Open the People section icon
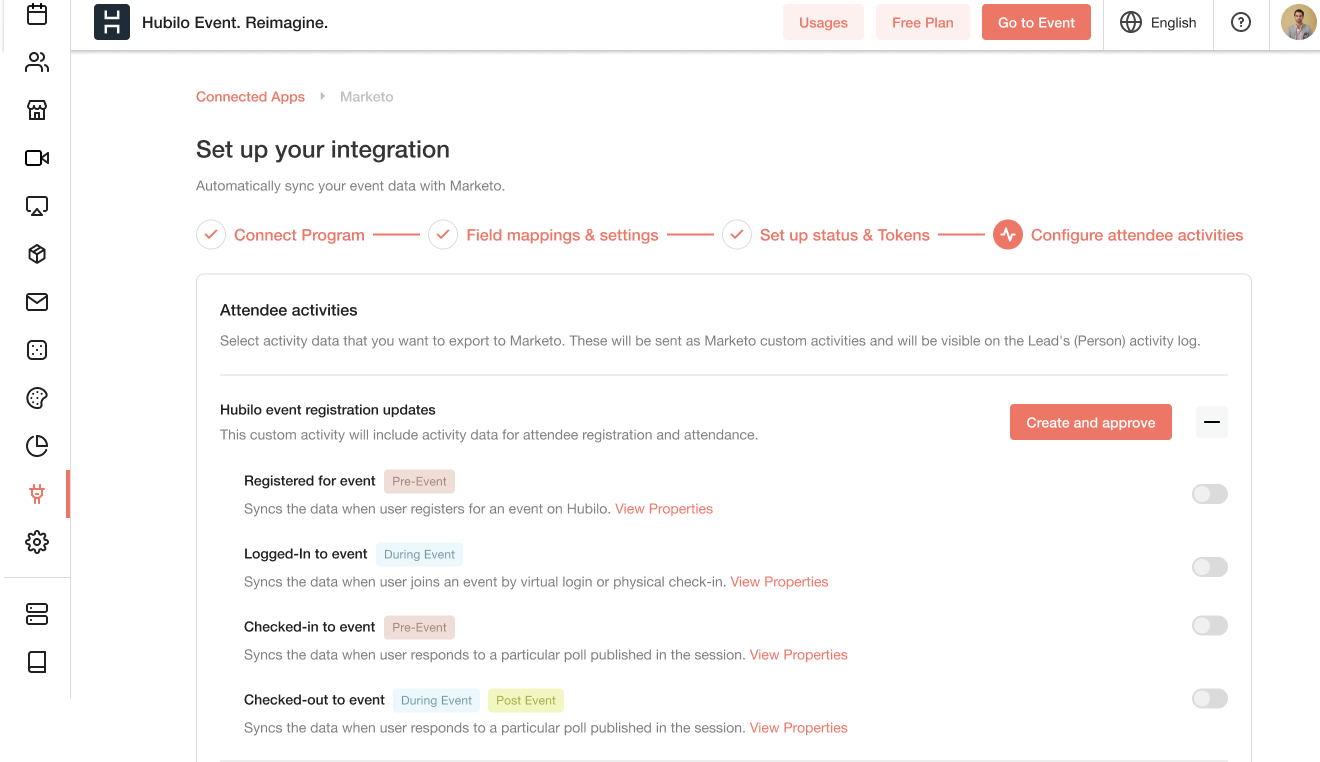The width and height of the screenshot is (1320, 762). 37,62
